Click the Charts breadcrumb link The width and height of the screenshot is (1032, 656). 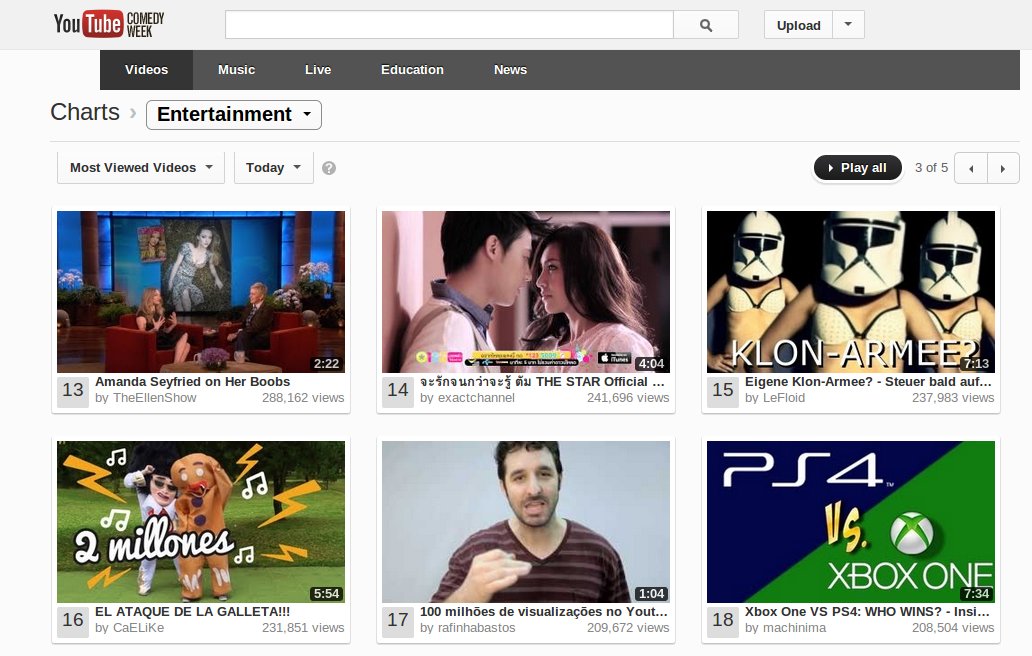click(85, 112)
